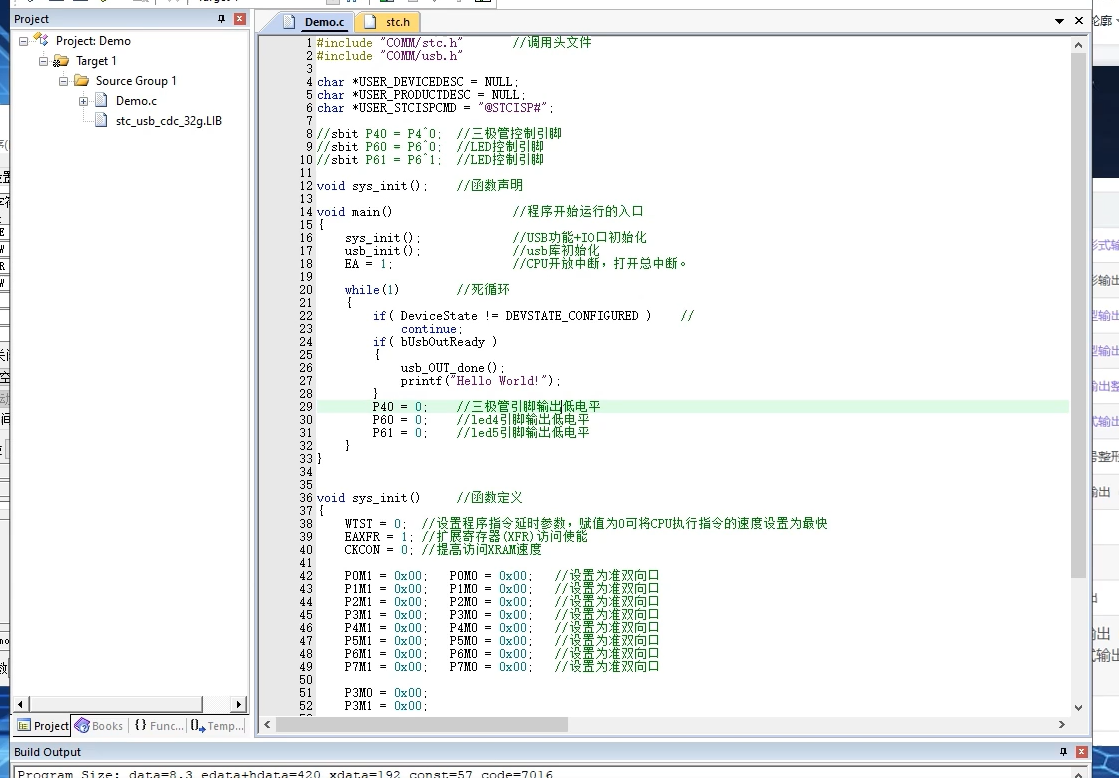Click the 'void main()' declaration
This screenshot has width=1119, height=778.
[x=355, y=211]
